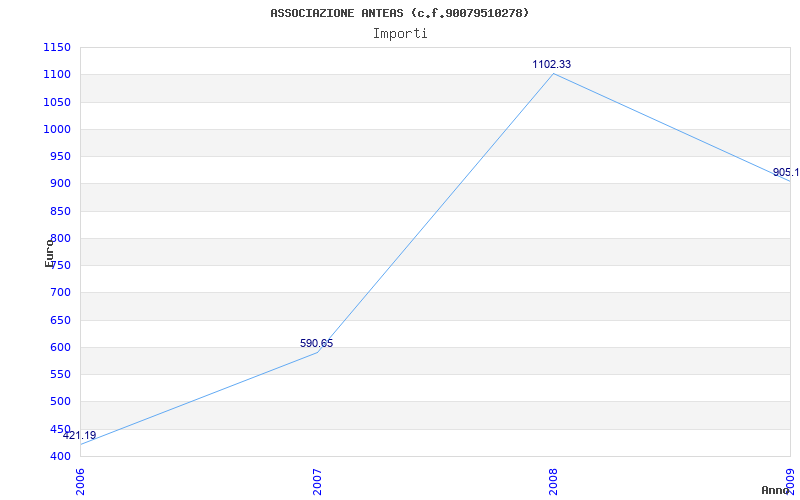Viewport: 800px width, 500px height.
Task: Click the data label 1102.33
Action: click(x=552, y=64)
